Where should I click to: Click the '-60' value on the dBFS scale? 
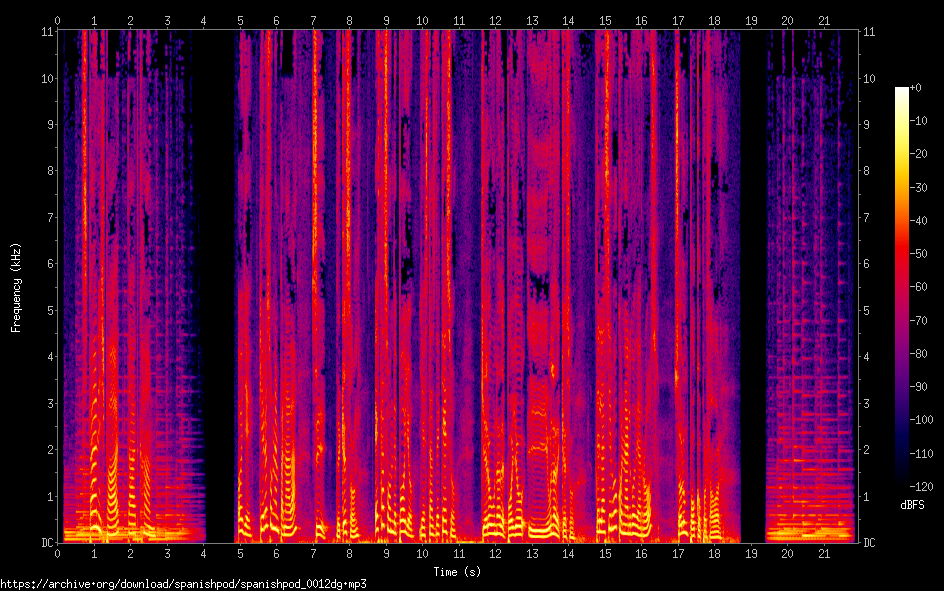[x=918, y=287]
